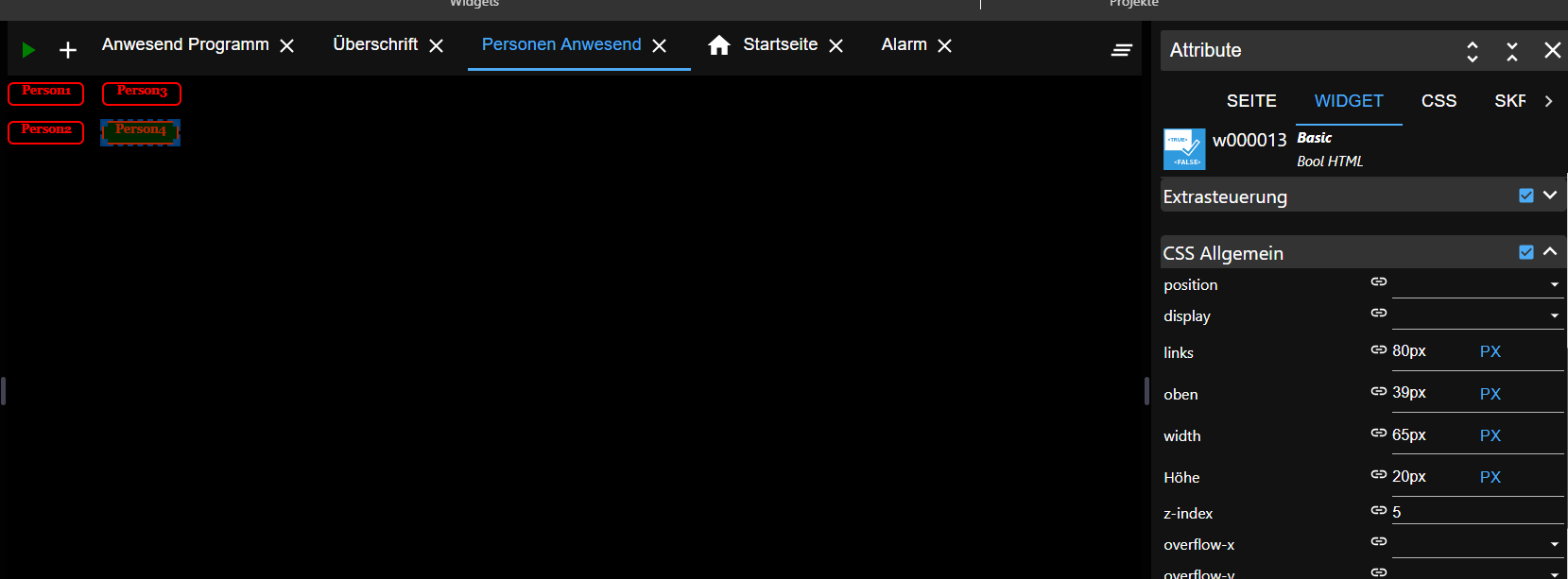This screenshot has height=579, width=1568.
Task: Close the Überschrift tab
Action: pyautogui.click(x=437, y=46)
